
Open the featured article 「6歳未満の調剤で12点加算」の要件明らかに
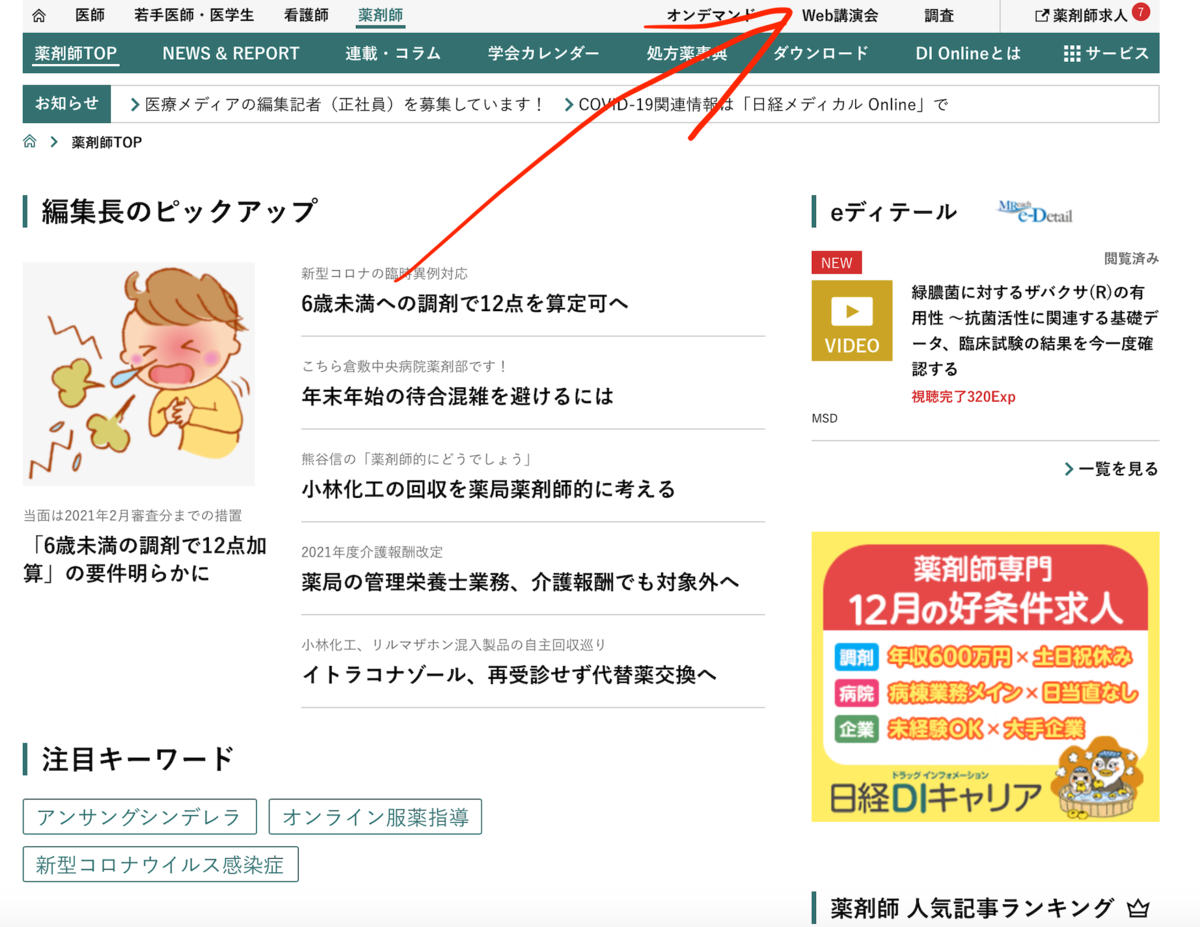(x=146, y=559)
